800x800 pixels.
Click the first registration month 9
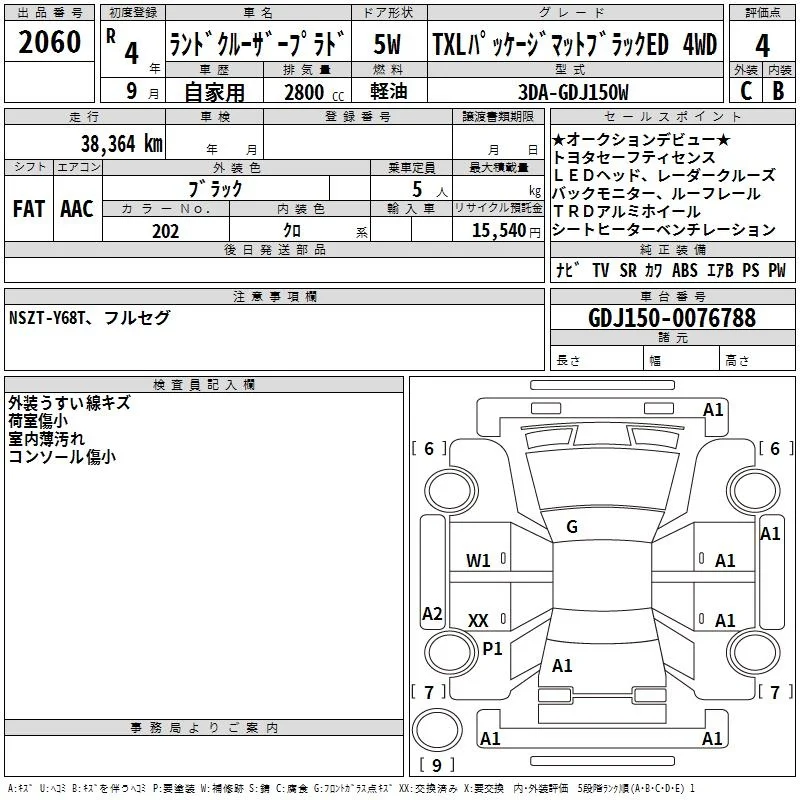click(132, 91)
